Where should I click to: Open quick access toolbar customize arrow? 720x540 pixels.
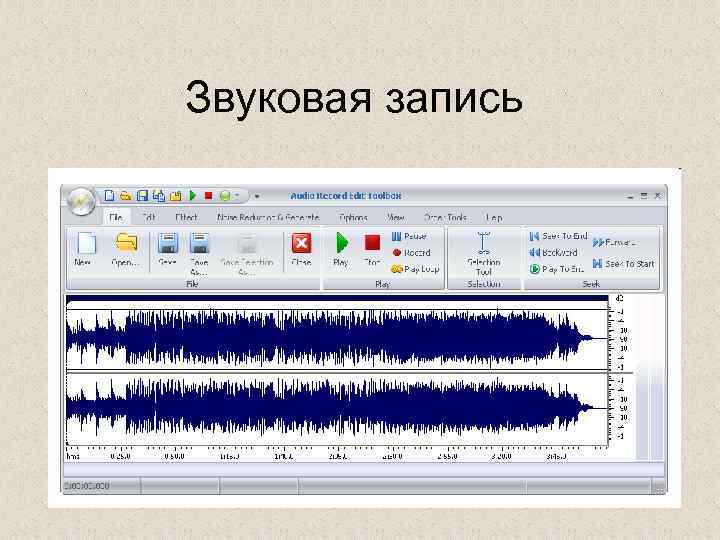tap(257, 196)
